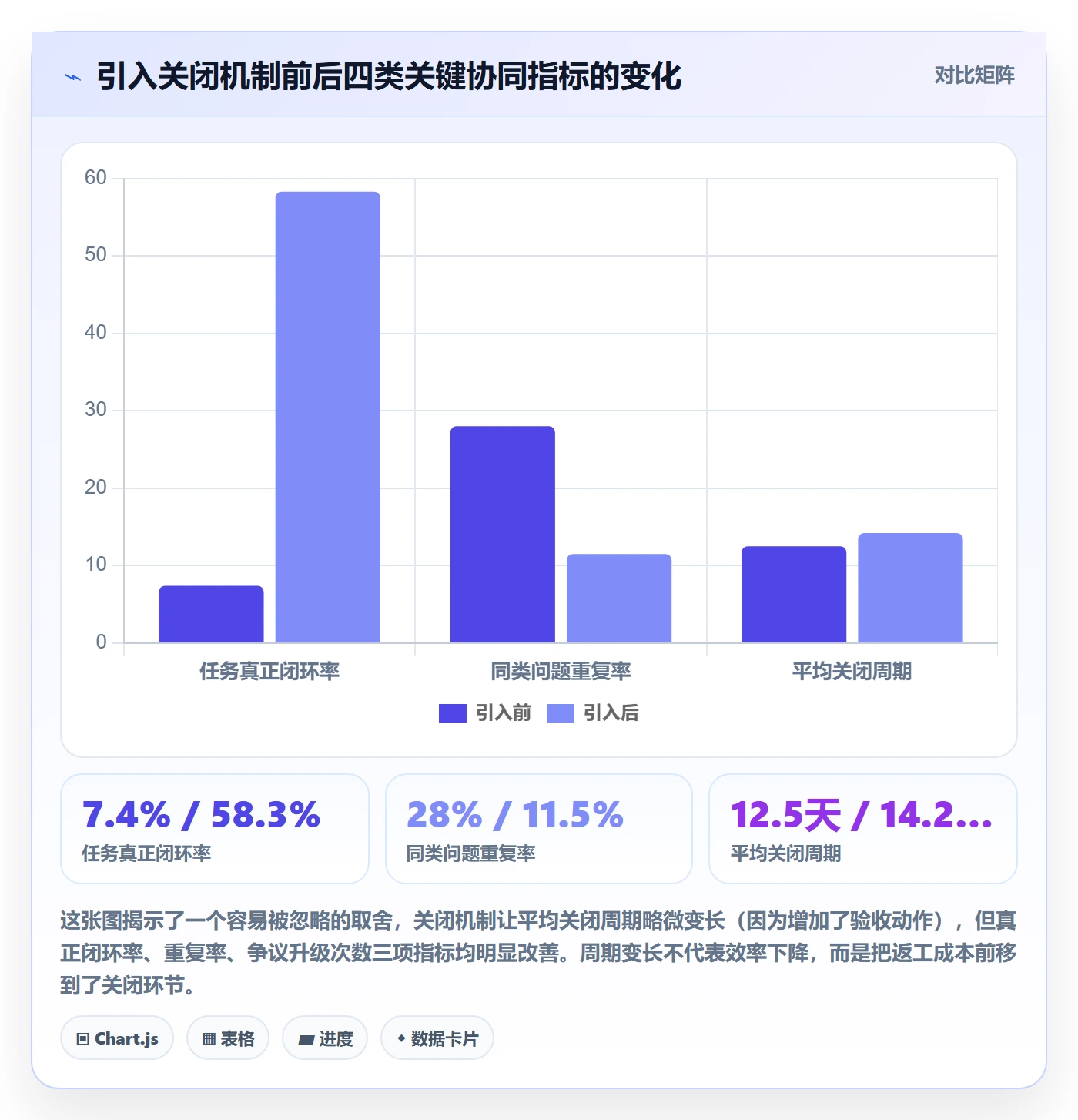Click the grid icon in 表格 chip
Image resolution: width=1078 pixels, height=1120 pixels.
tap(209, 1039)
